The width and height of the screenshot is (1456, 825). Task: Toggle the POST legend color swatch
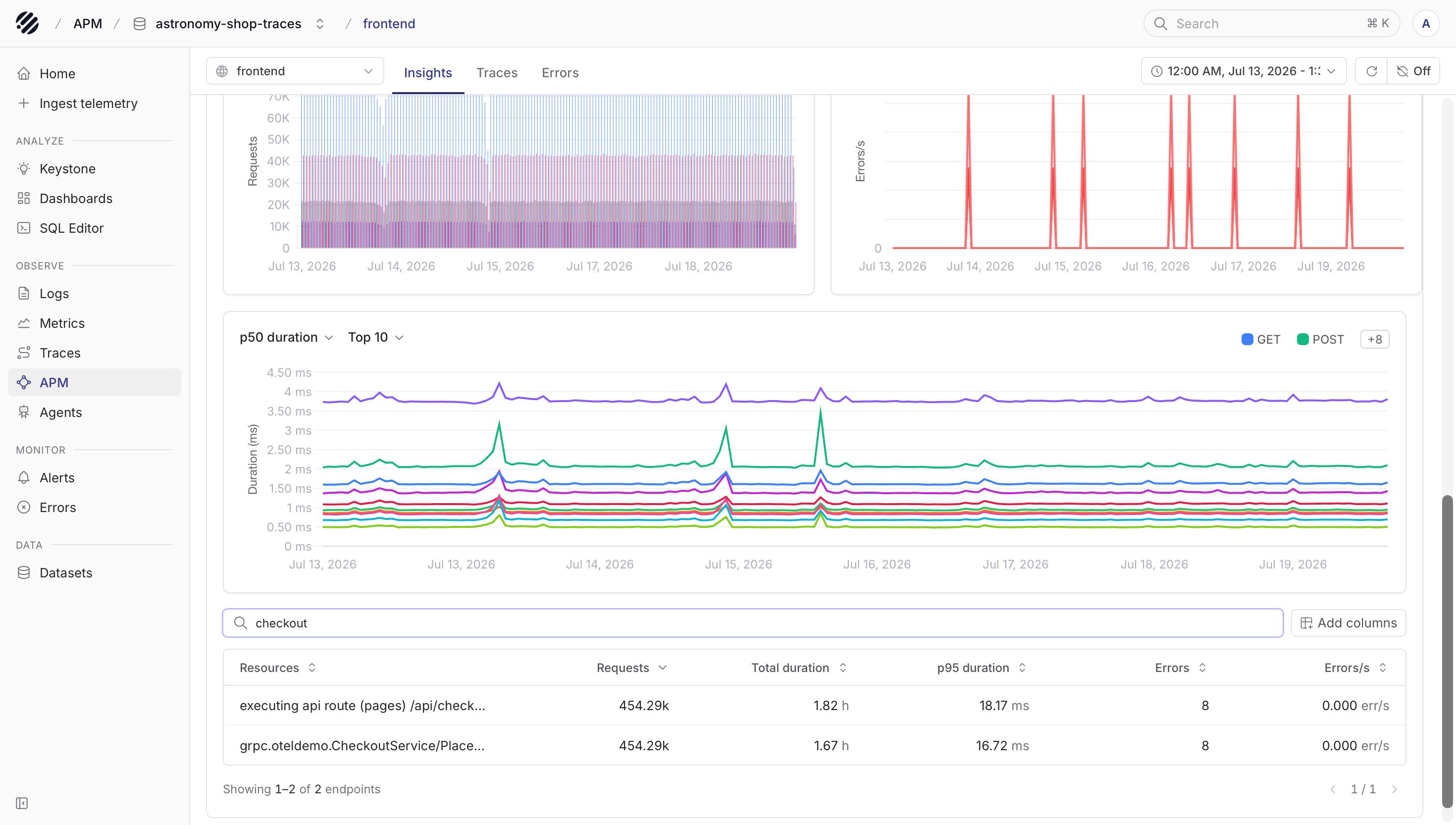pos(1302,339)
